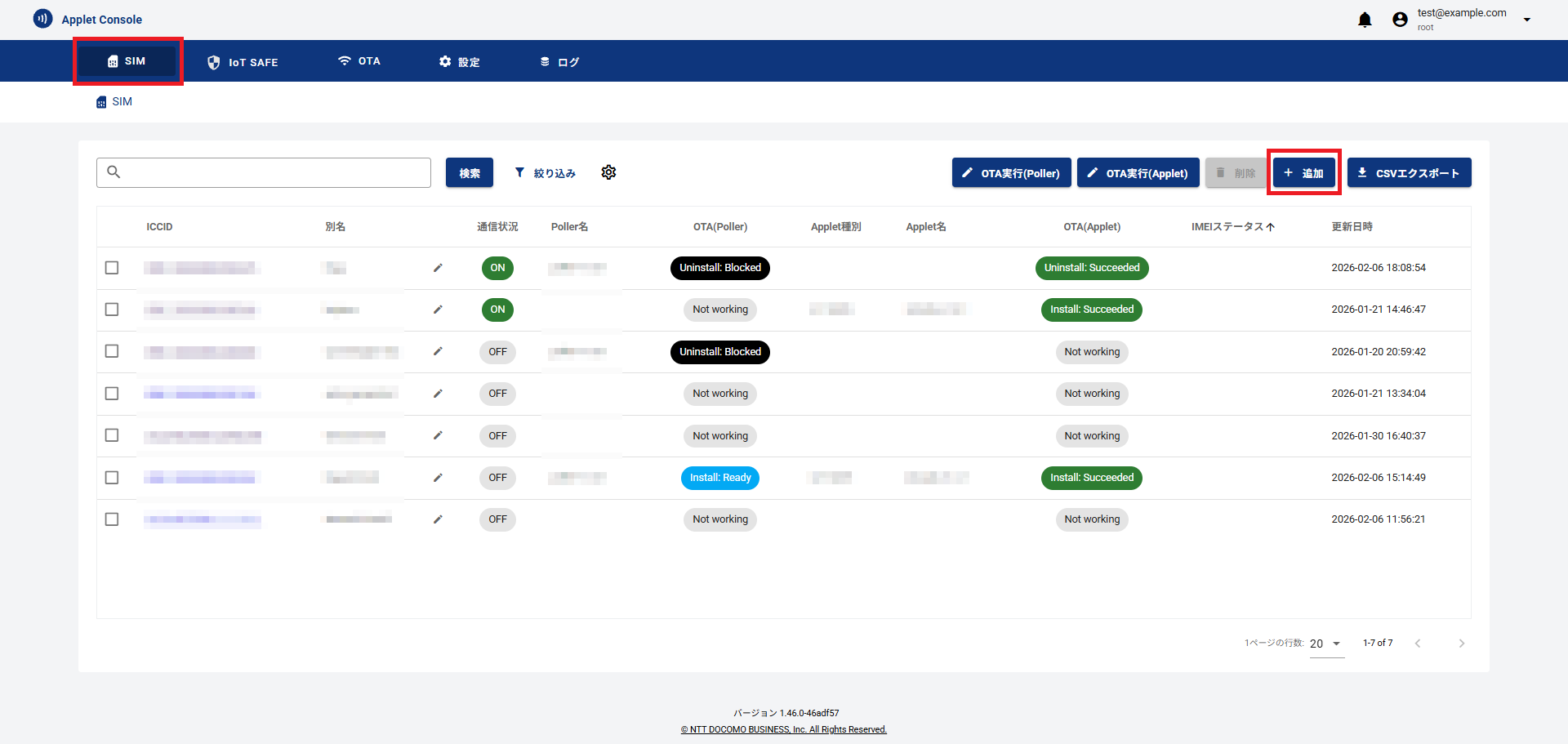Expand the 絞り込み filter options
Image resolution: width=1568 pixels, height=744 pixels.
(x=545, y=173)
